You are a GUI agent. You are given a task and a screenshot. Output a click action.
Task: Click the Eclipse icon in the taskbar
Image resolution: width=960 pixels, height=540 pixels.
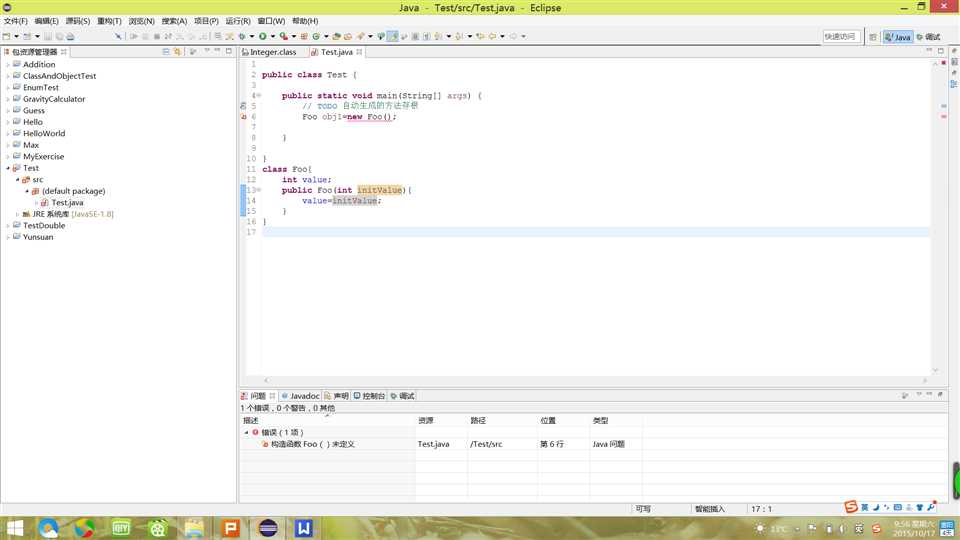point(268,528)
